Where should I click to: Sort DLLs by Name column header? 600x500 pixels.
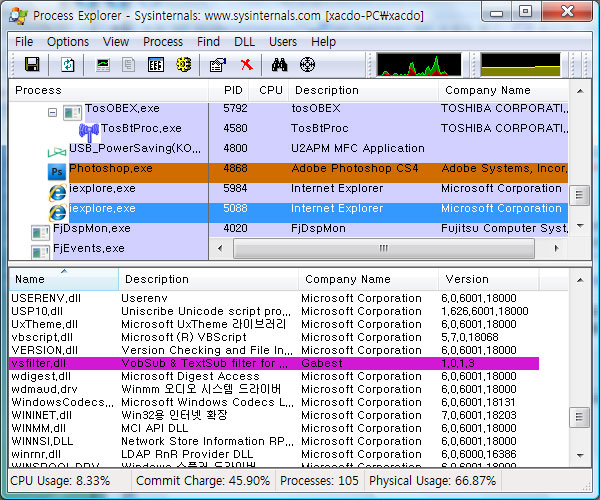pos(64,279)
